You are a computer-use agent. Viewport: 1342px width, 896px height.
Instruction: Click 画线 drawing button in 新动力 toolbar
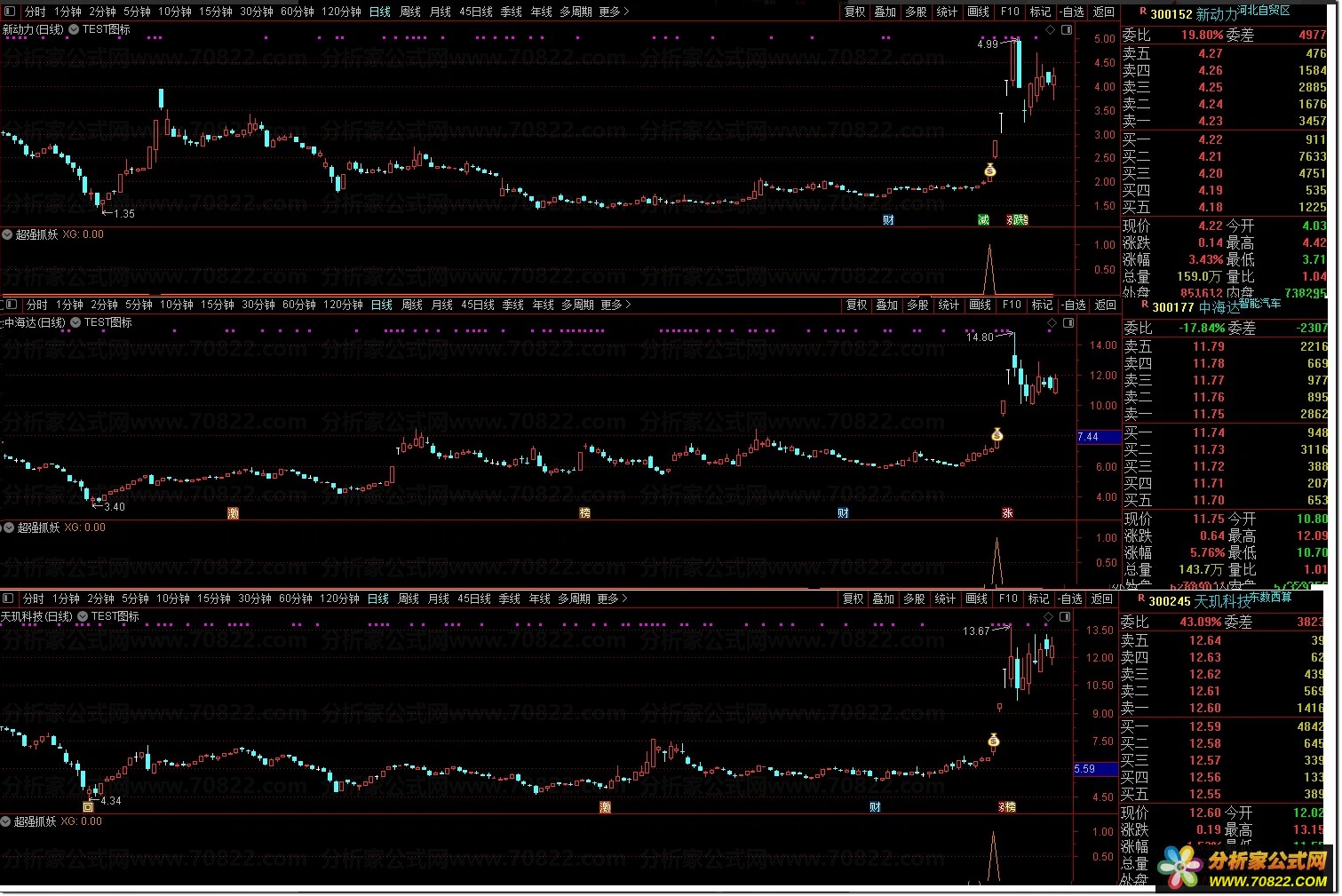[x=979, y=12]
